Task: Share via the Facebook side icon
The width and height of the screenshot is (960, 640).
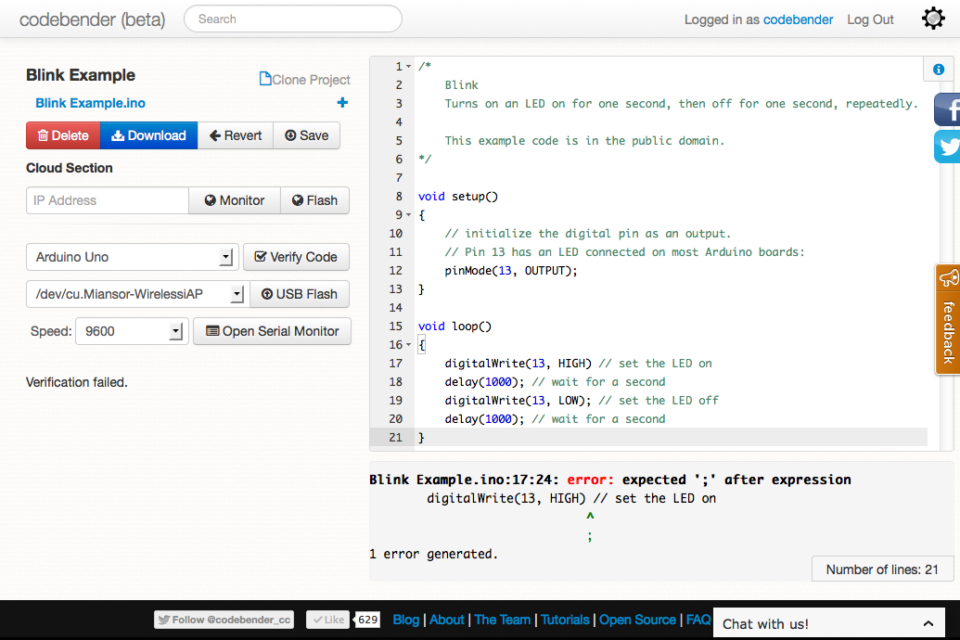Action: [x=947, y=110]
